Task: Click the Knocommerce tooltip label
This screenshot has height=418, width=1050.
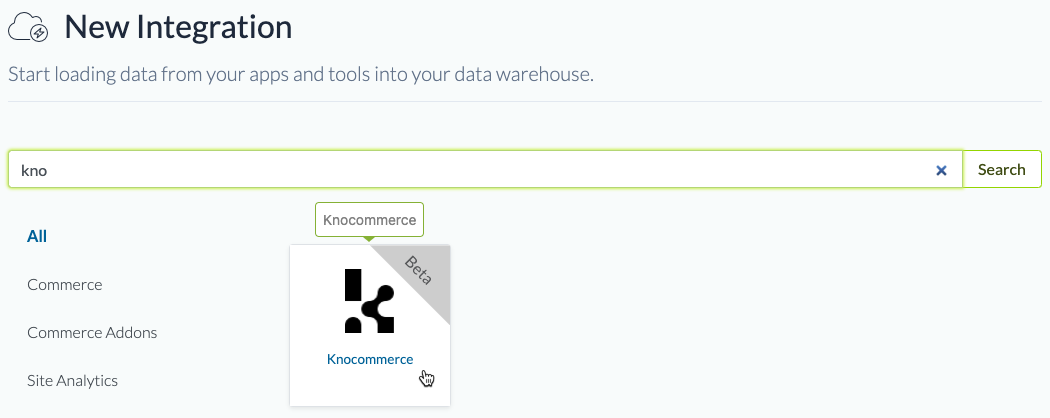Action: coord(370,219)
